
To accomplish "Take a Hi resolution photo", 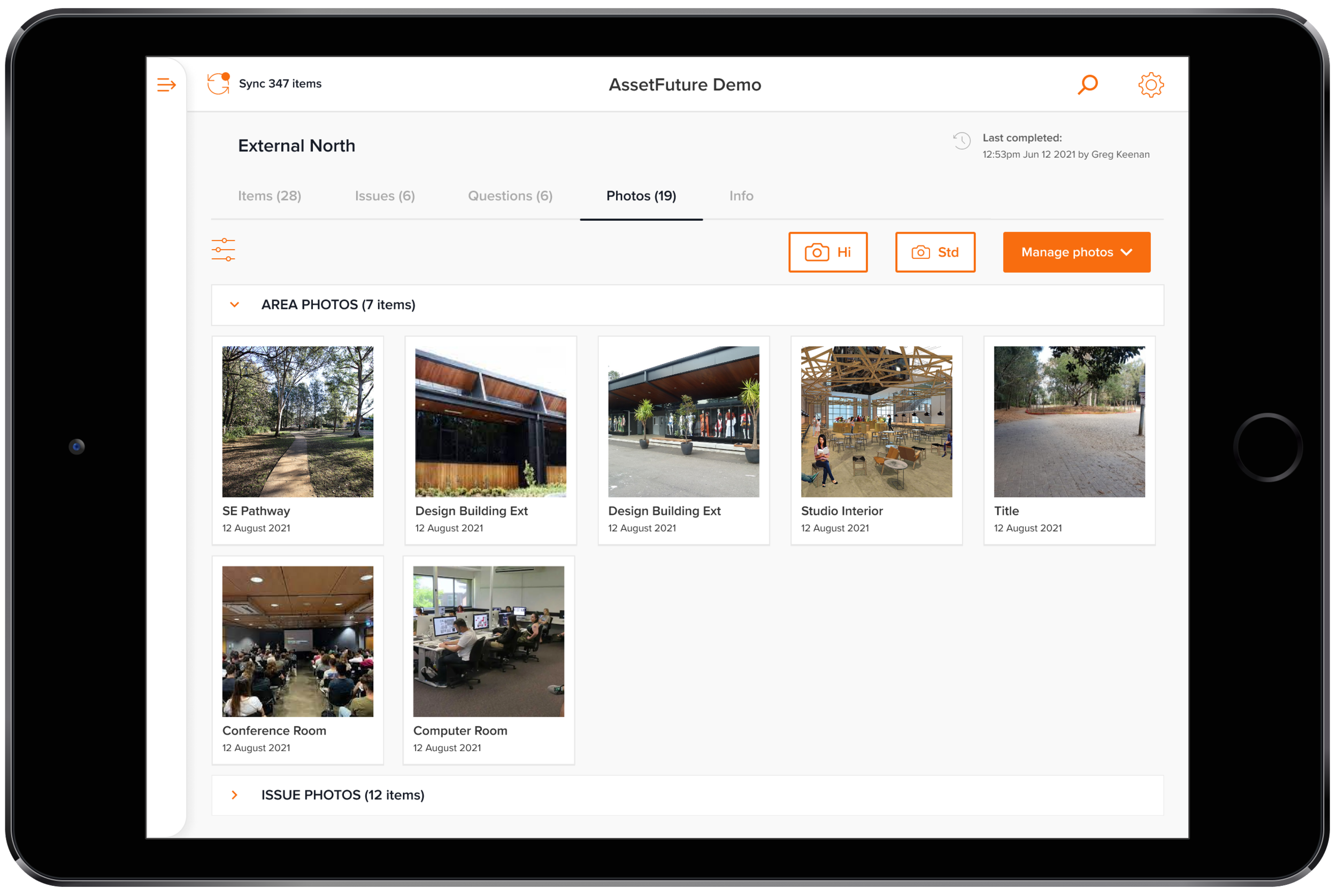I will tap(828, 252).
